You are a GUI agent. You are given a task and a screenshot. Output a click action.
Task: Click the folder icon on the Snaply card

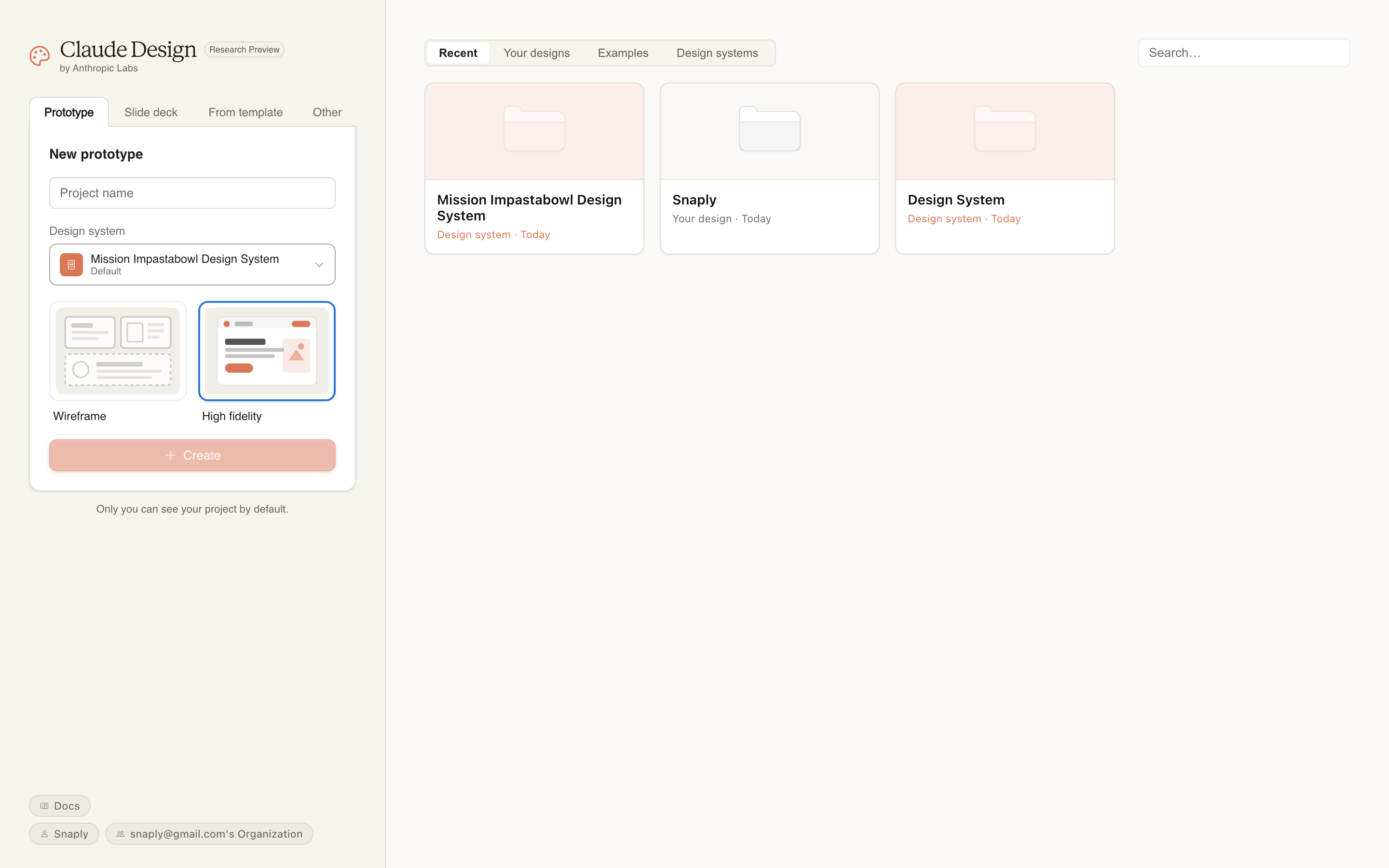769,129
